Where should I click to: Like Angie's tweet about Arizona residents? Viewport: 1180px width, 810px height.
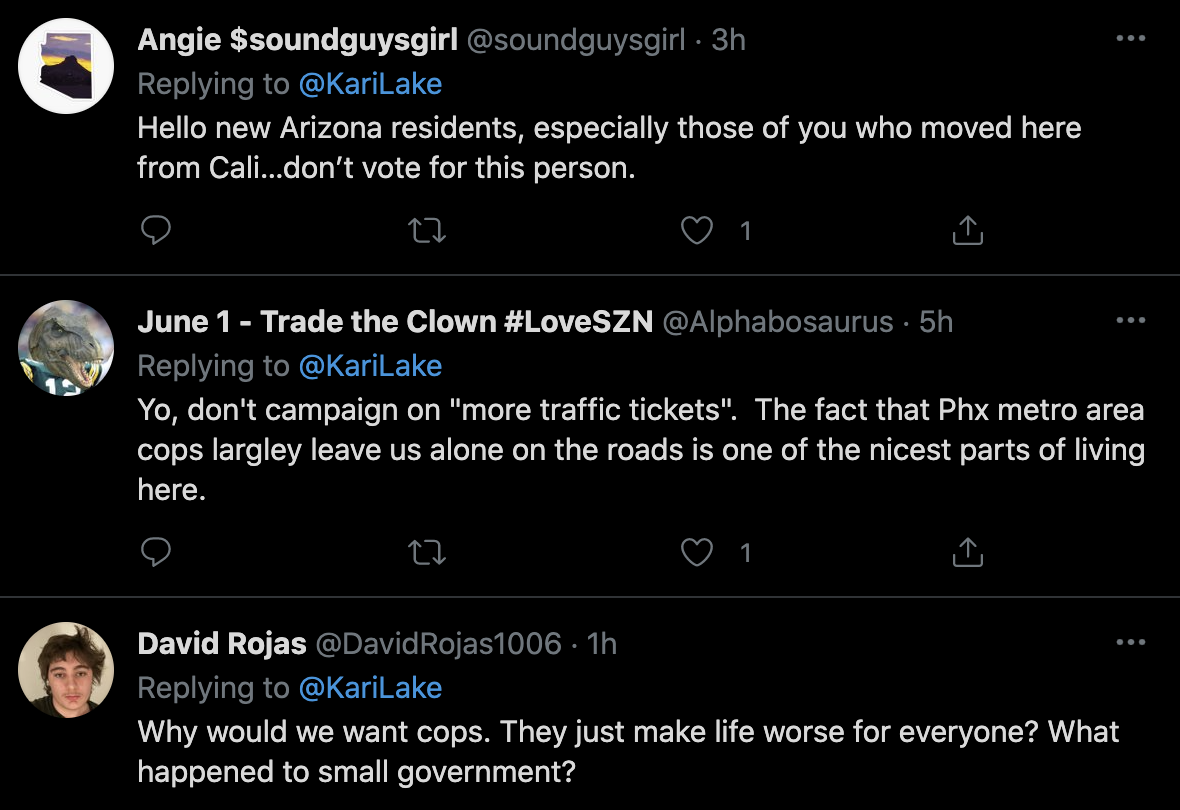point(697,230)
